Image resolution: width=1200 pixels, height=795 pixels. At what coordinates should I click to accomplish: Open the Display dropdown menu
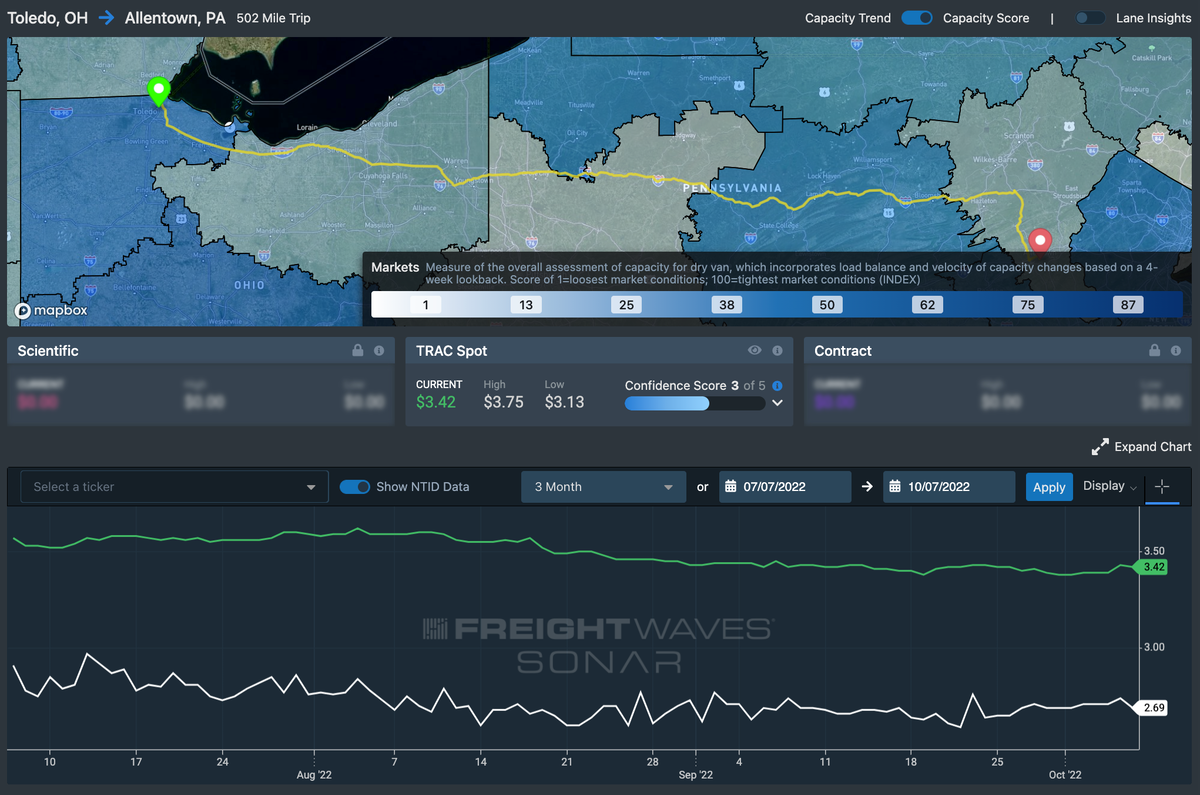pos(1110,487)
